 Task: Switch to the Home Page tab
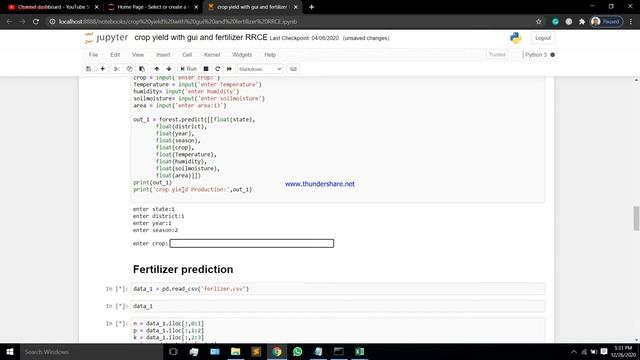click(x=152, y=7)
